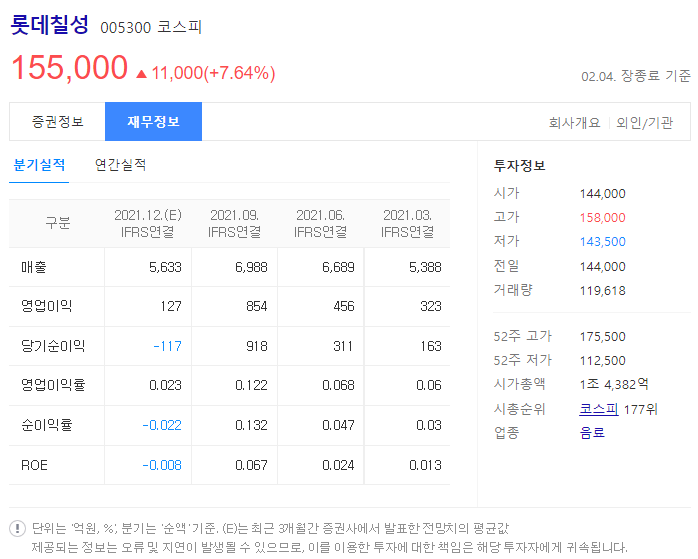Click ROE value 0.067
The height and width of the screenshot is (559, 698).
(252, 465)
